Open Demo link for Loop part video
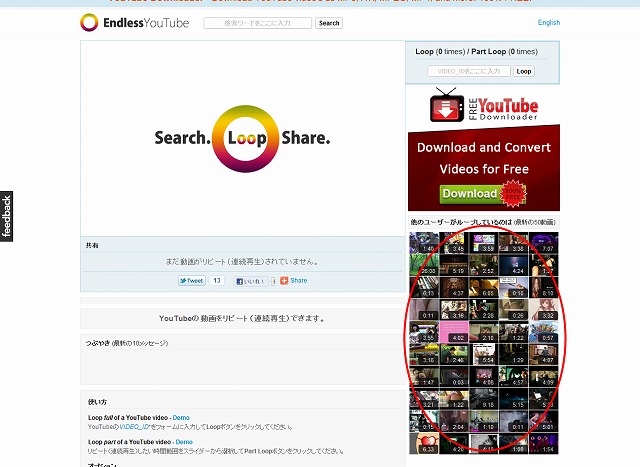This screenshot has width=640, height=467. tap(184, 442)
